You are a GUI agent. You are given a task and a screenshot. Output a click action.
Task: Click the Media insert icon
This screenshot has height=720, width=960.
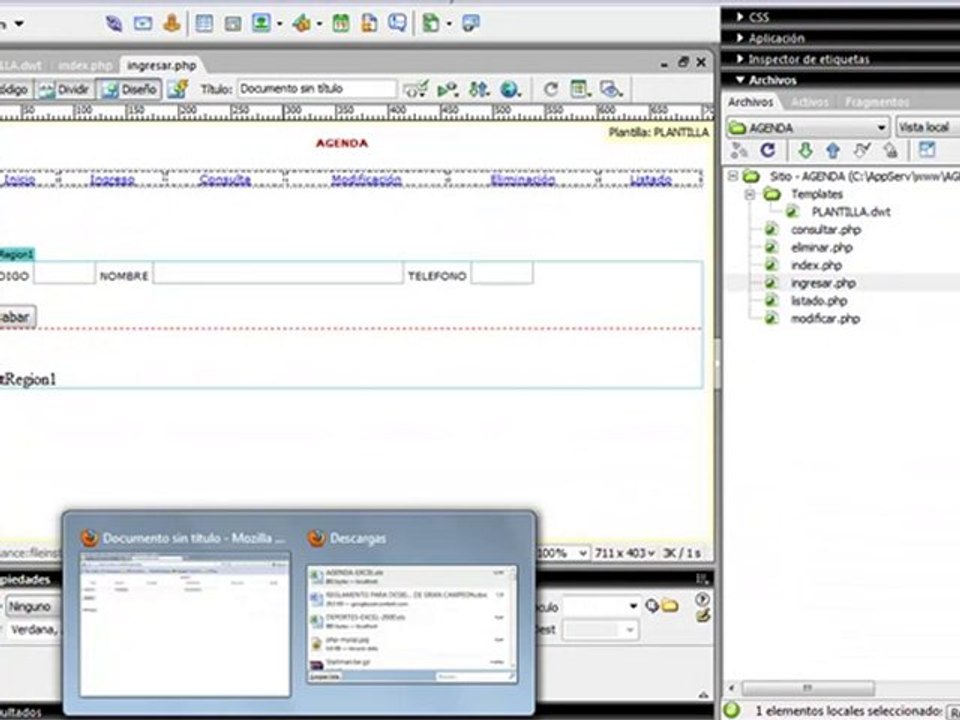click(x=301, y=24)
